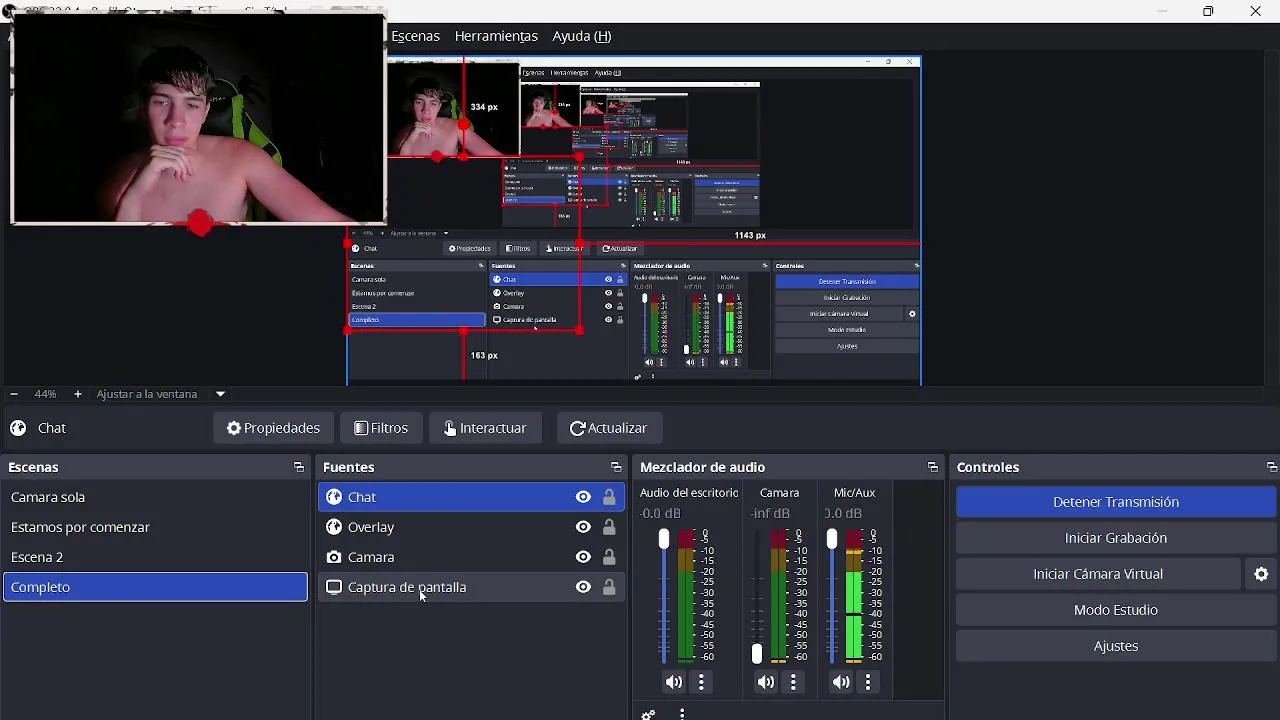Lock the Captura de pantalla source
The image size is (1280, 720).
(609, 587)
